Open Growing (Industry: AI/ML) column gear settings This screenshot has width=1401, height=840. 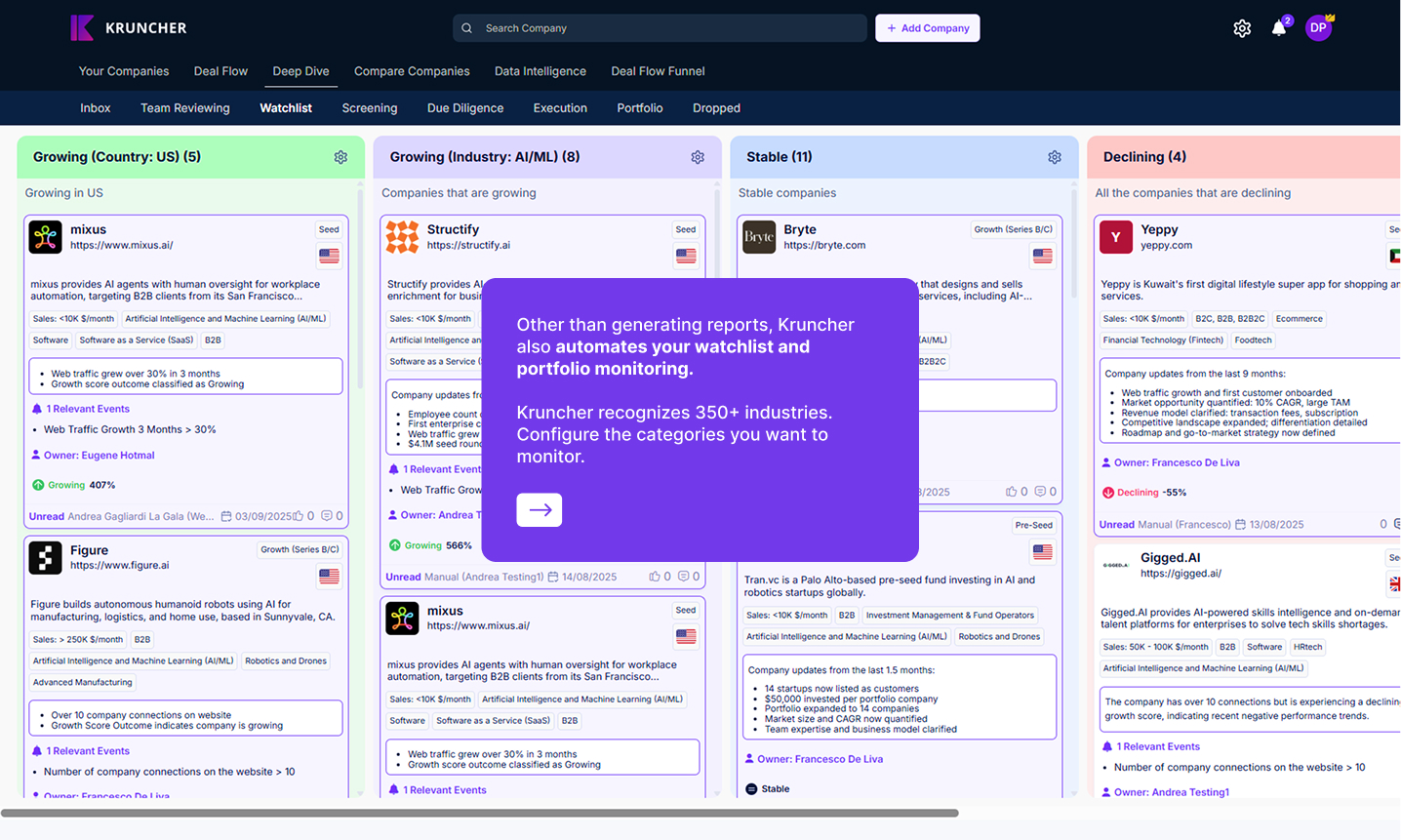pyautogui.click(x=698, y=157)
